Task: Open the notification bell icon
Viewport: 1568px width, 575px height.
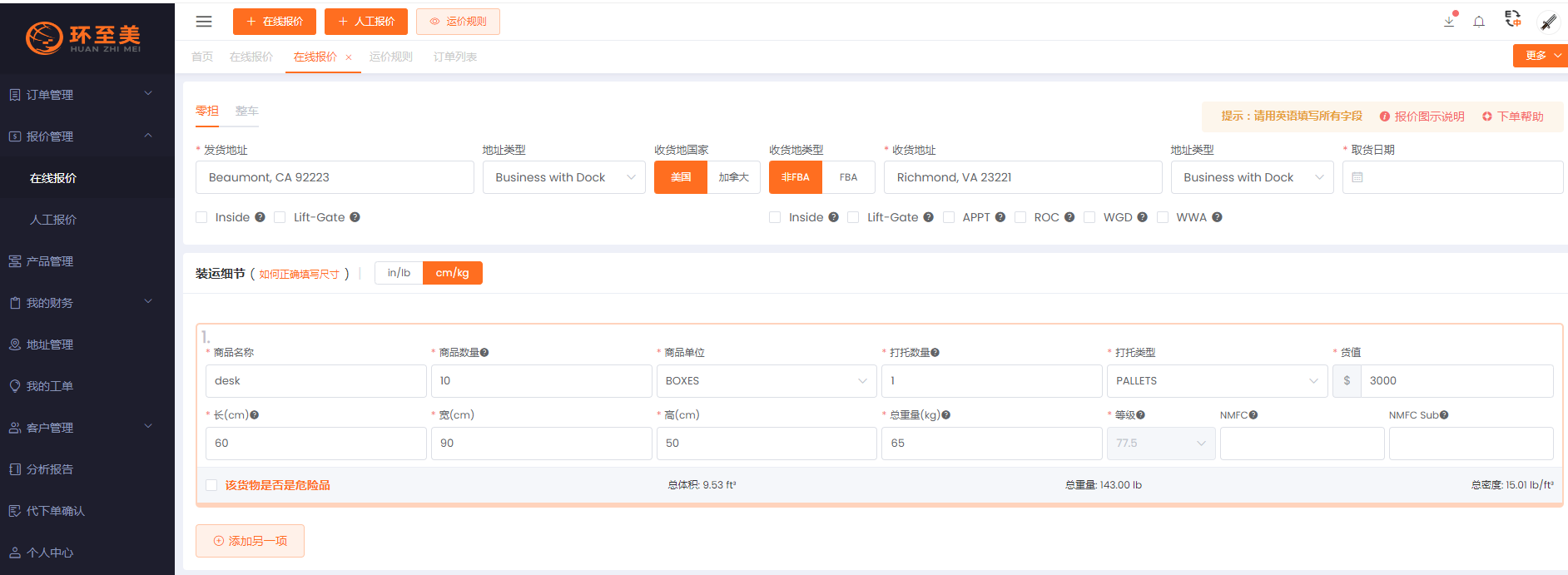Action: pos(1479,22)
